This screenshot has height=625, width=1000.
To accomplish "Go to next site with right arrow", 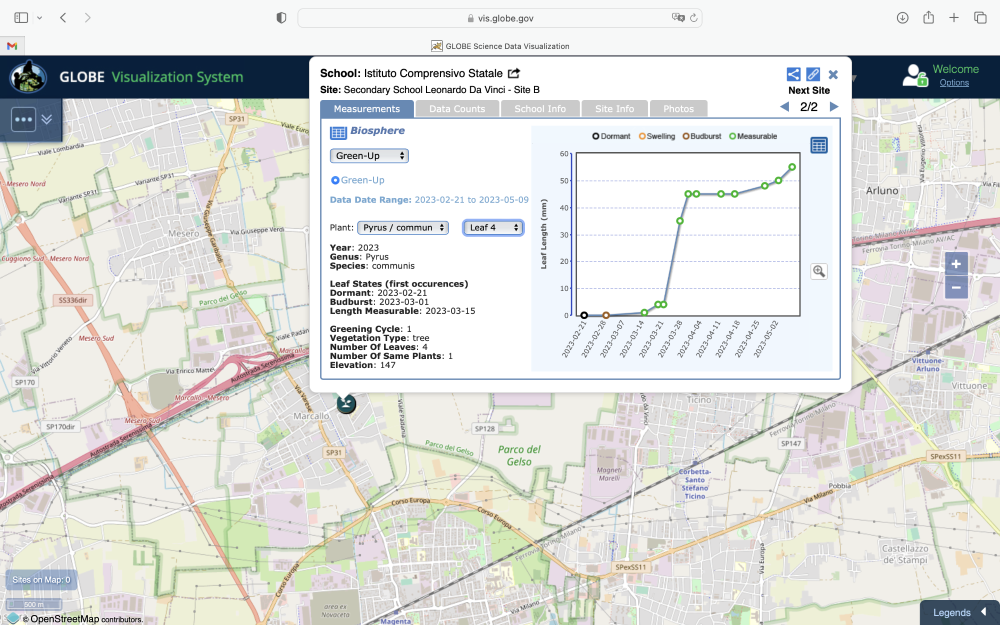I will [x=834, y=107].
